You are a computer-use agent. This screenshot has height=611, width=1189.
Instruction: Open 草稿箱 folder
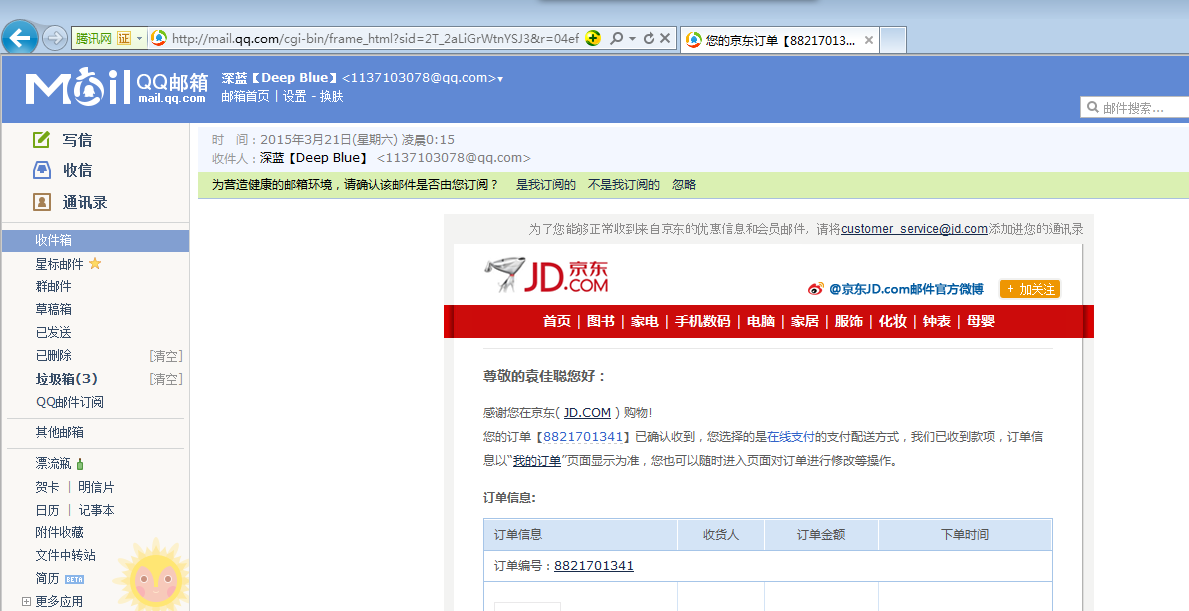53,309
